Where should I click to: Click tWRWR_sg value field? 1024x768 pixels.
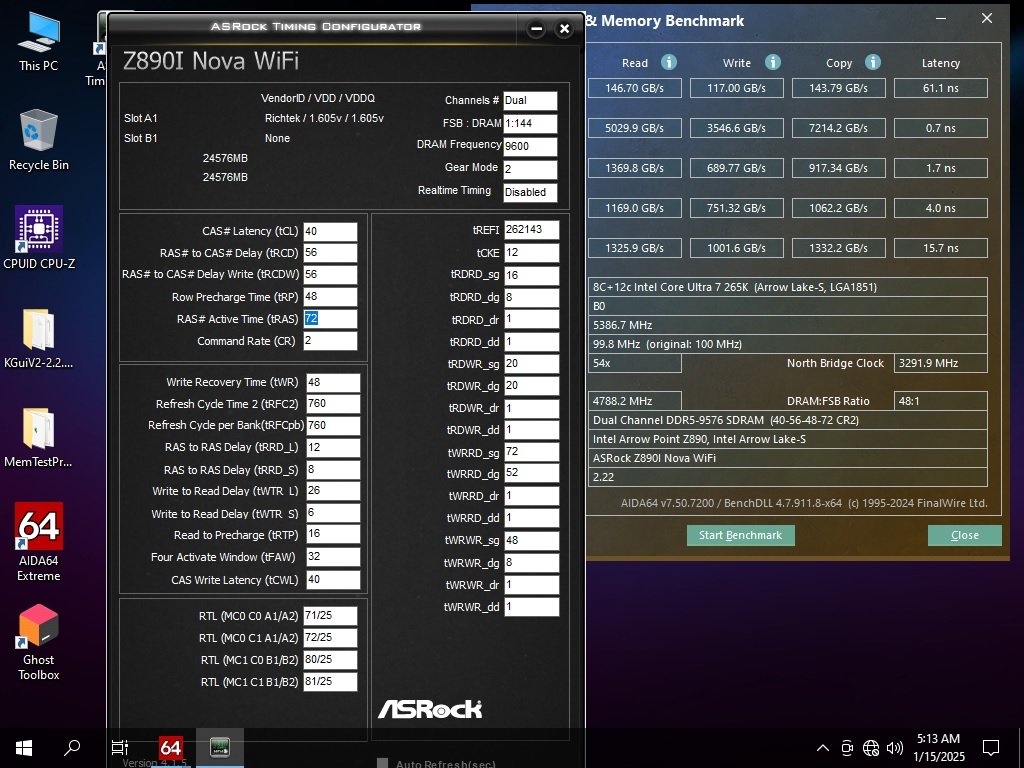click(x=532, y=540)
